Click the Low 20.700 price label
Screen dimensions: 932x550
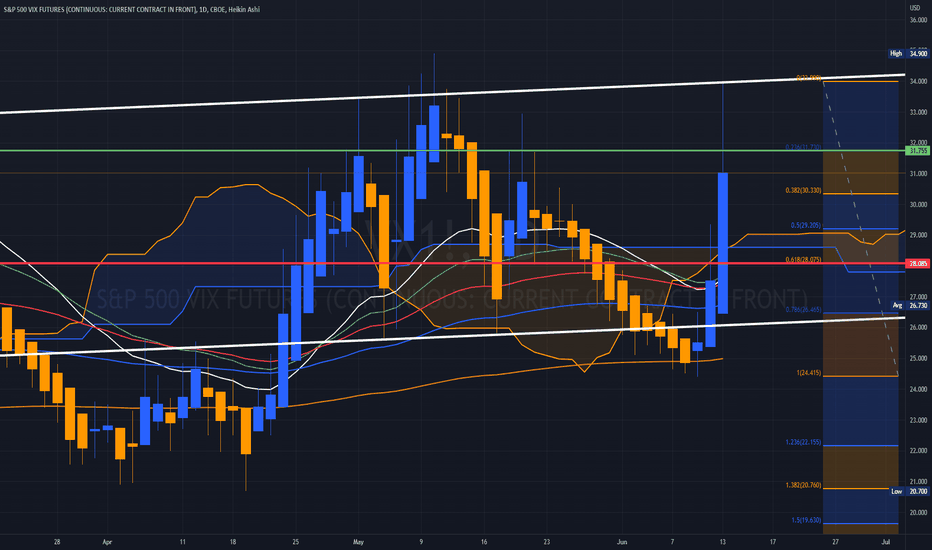(x=909, y=491)
